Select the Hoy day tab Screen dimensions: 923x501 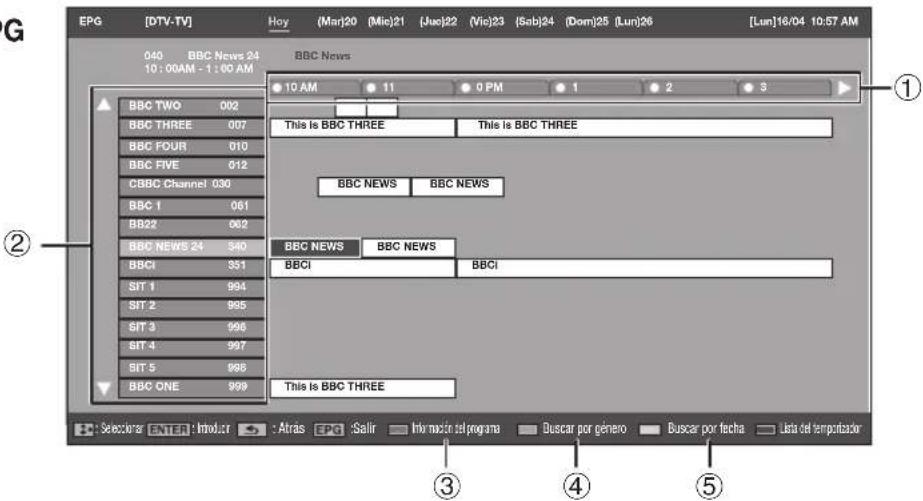point(278,22)
